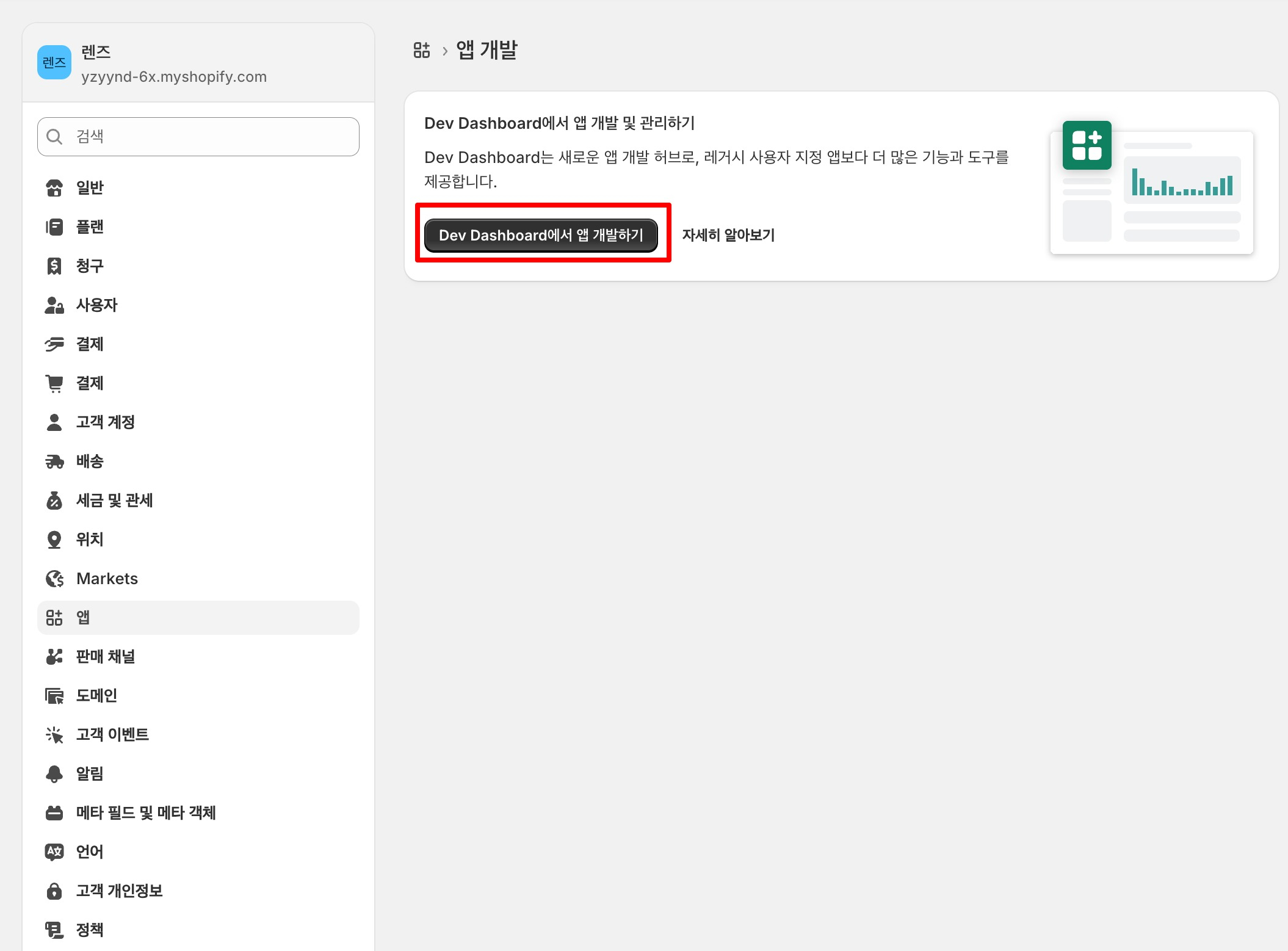Click the 자세히 알아보기 link
This screenshot has width=1288, height=951.
tap(728, 236)
